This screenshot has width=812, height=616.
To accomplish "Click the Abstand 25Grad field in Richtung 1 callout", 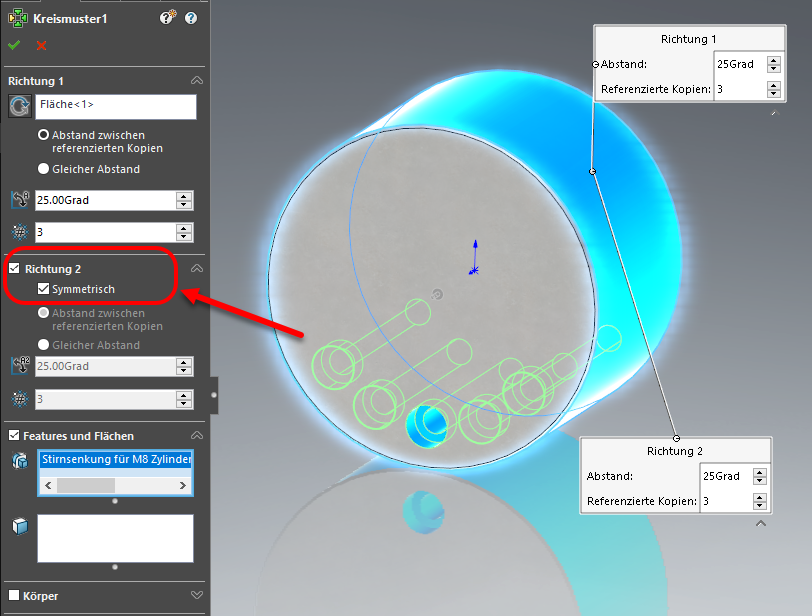I will (740, 64).
